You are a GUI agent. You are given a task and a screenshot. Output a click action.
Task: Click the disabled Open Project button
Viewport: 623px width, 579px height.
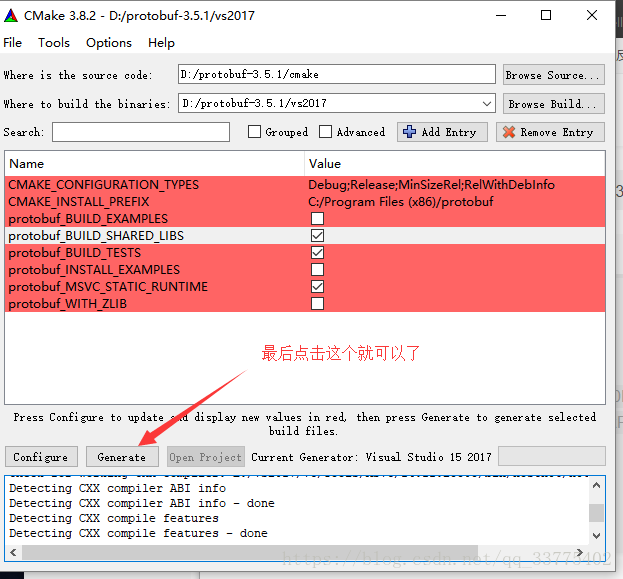coord(205,457)
